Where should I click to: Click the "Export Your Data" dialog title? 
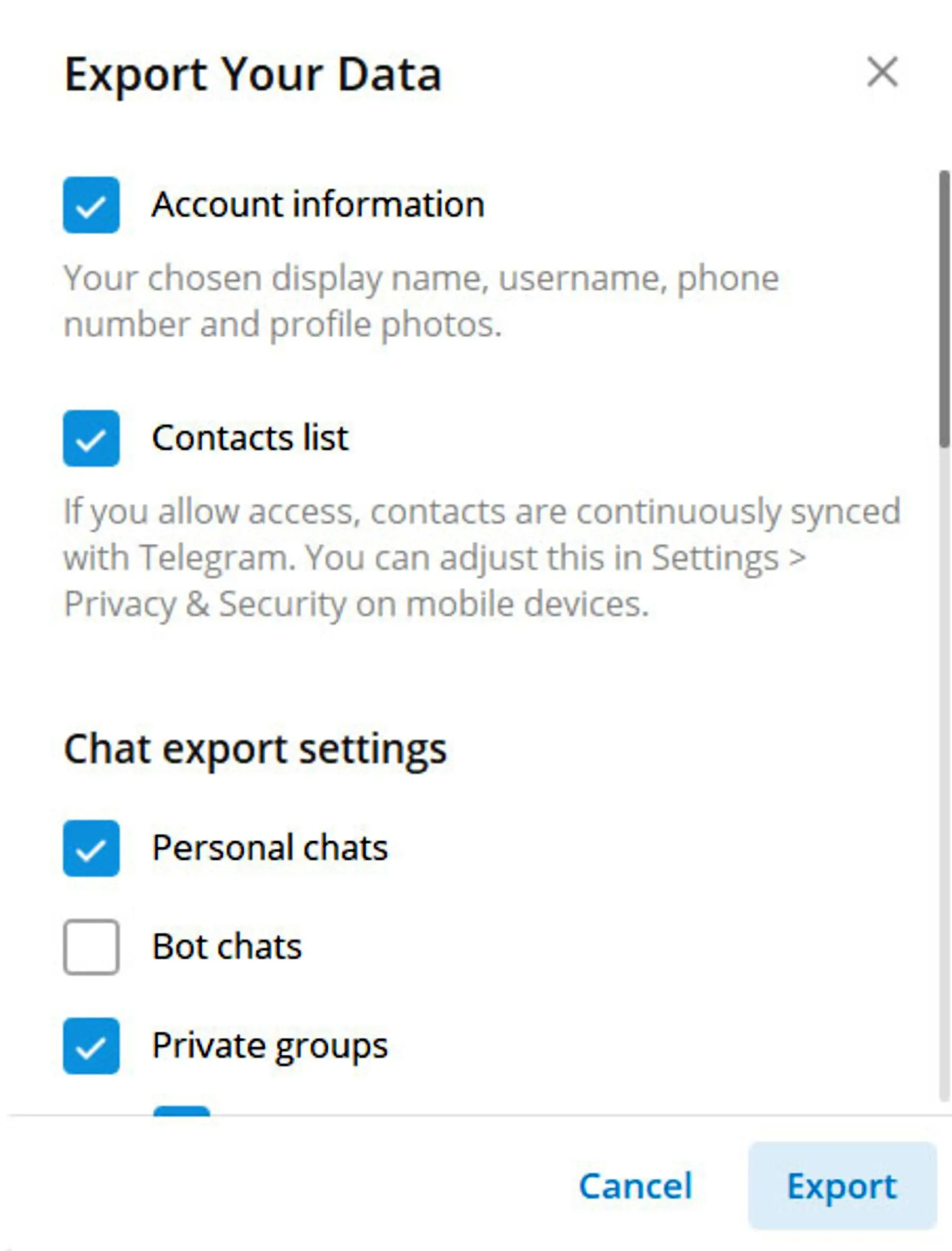[x=253, y=74]
